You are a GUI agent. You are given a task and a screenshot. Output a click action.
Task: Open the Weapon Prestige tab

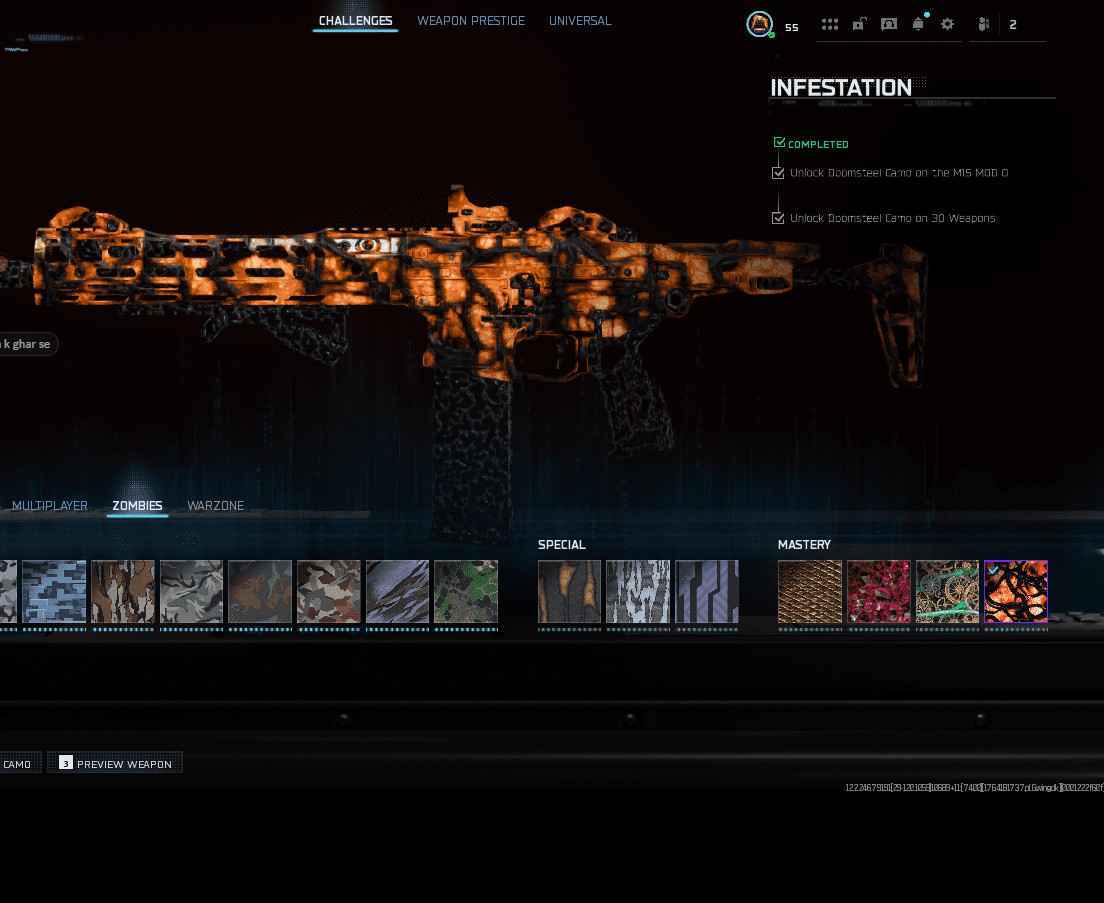[x=471, y=21]
